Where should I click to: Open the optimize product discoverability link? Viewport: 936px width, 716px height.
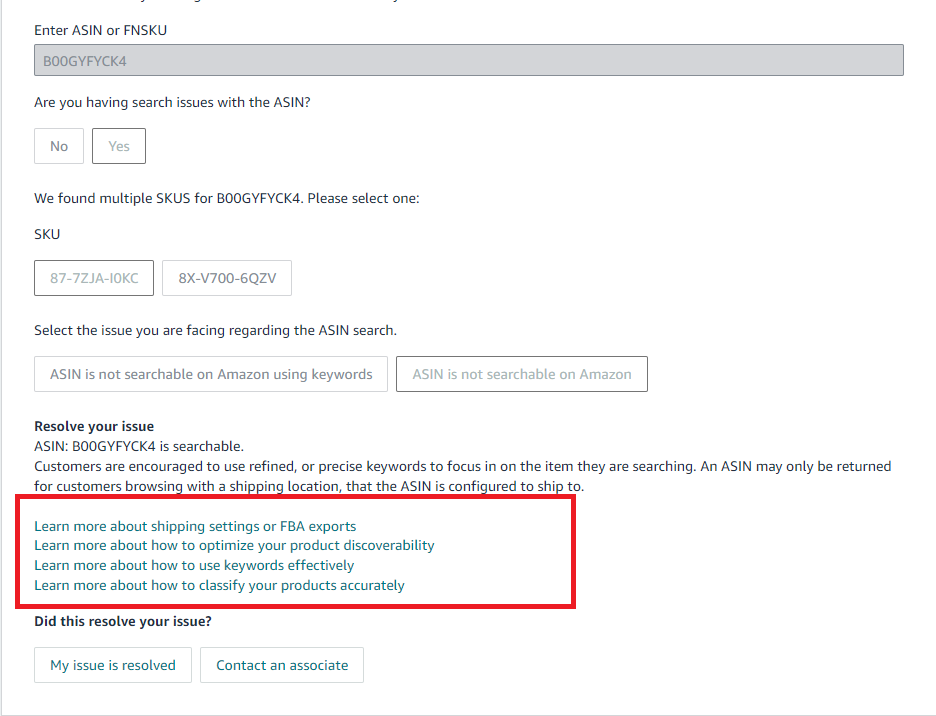coord(234,546)
